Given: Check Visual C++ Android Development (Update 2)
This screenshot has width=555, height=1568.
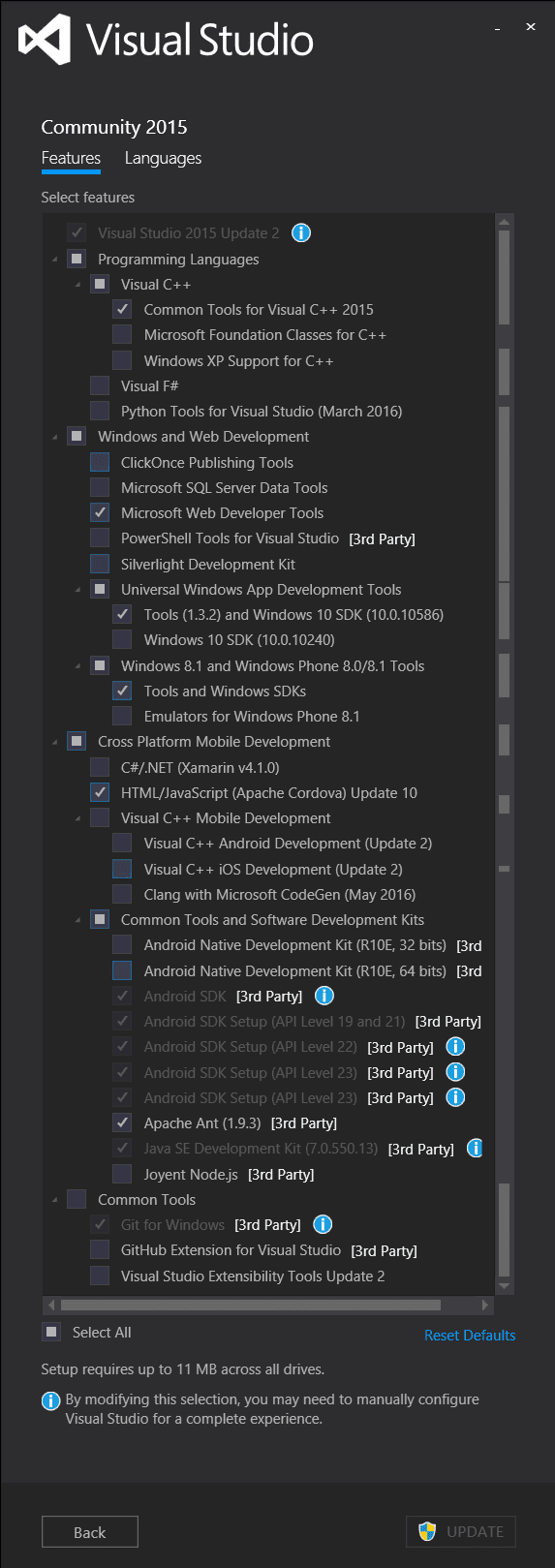Looking at the screenshot, I should pyautogui.click(x=122, y=843).
